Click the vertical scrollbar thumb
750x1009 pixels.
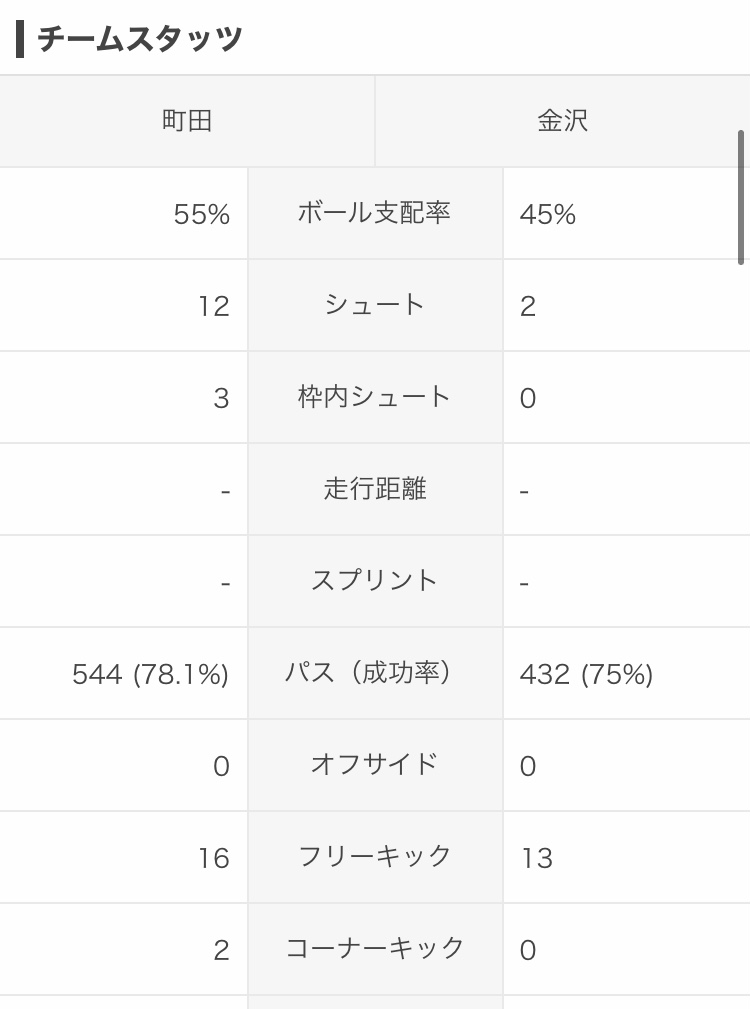tap(741, 196)
